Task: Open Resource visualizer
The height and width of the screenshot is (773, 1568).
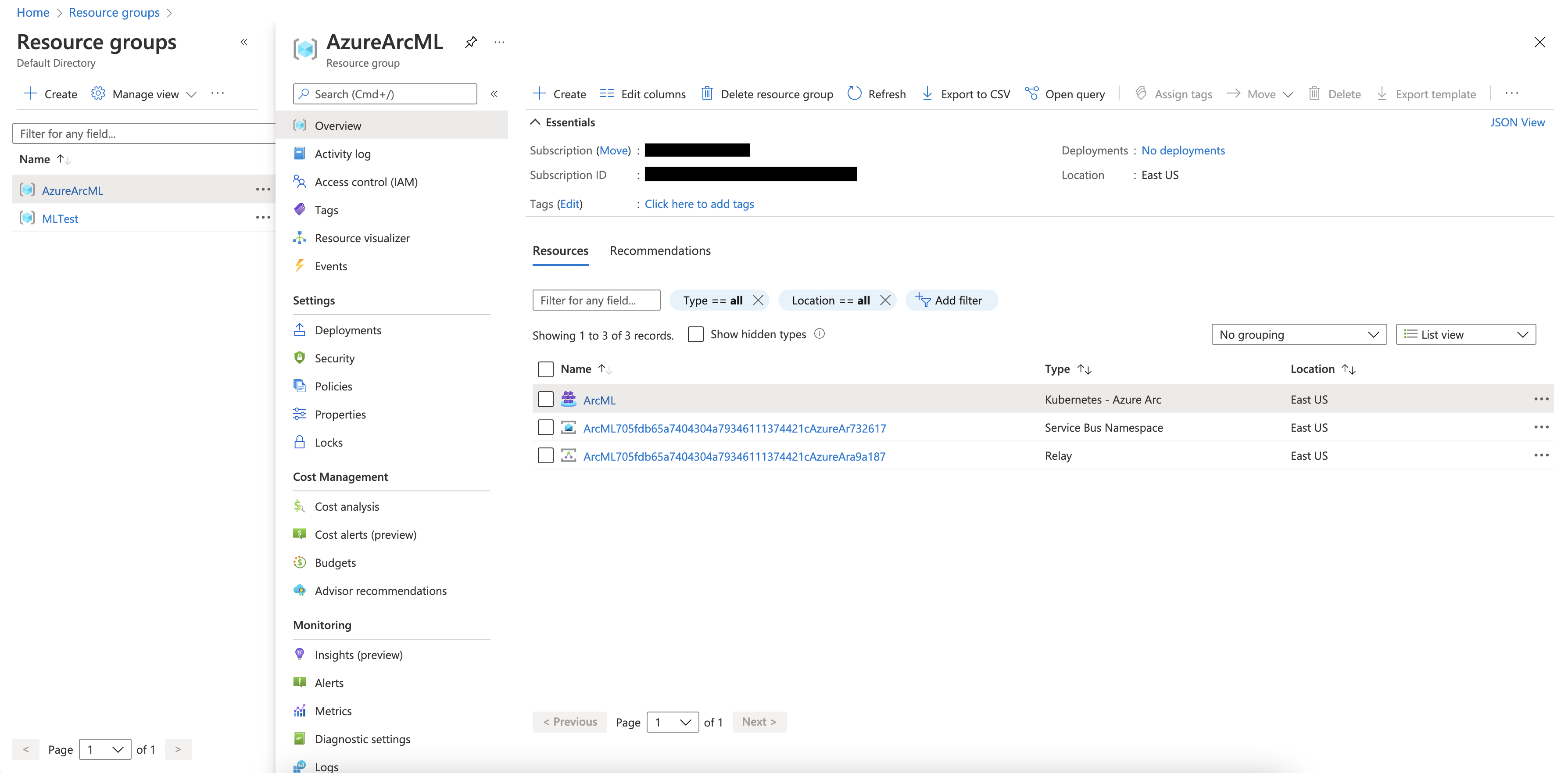Action: tap(362, 238)
